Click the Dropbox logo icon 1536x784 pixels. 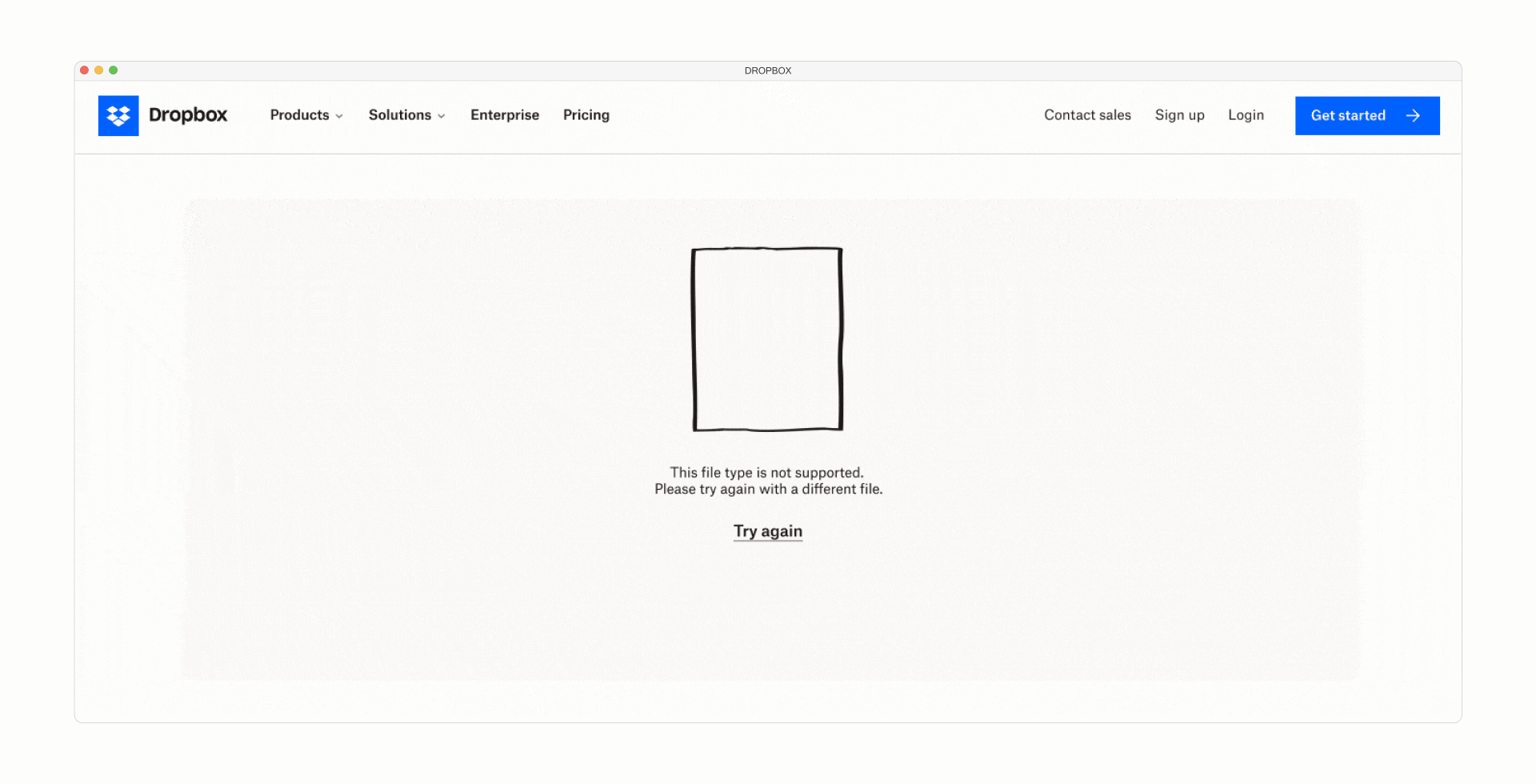tap(118, 115)
